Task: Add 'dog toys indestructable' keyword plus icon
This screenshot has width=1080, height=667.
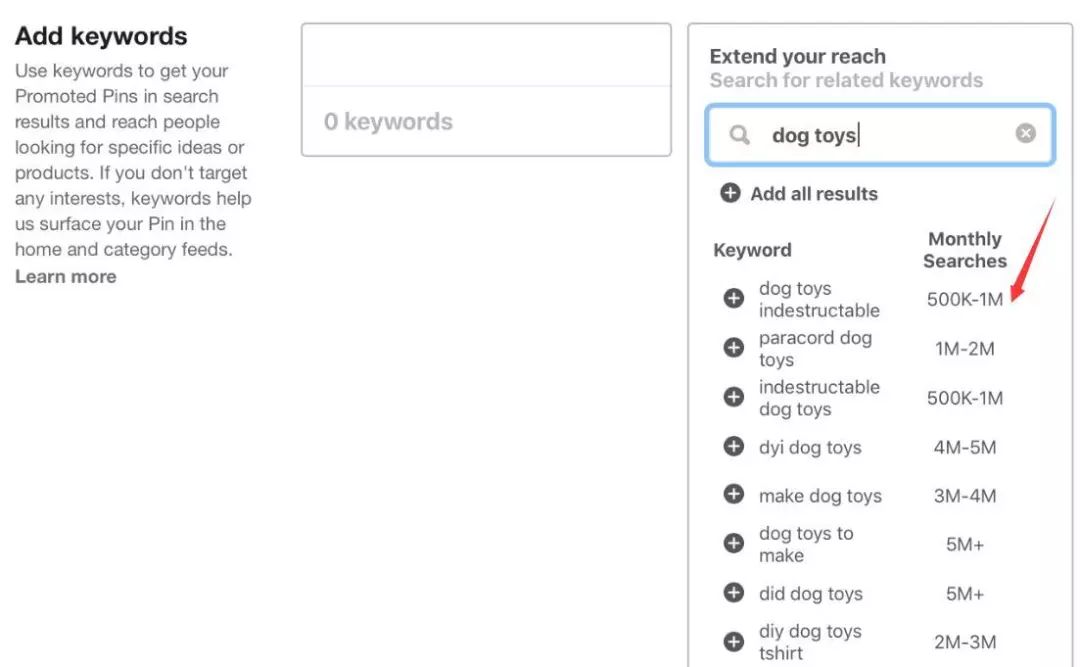Action: point(734,298)
